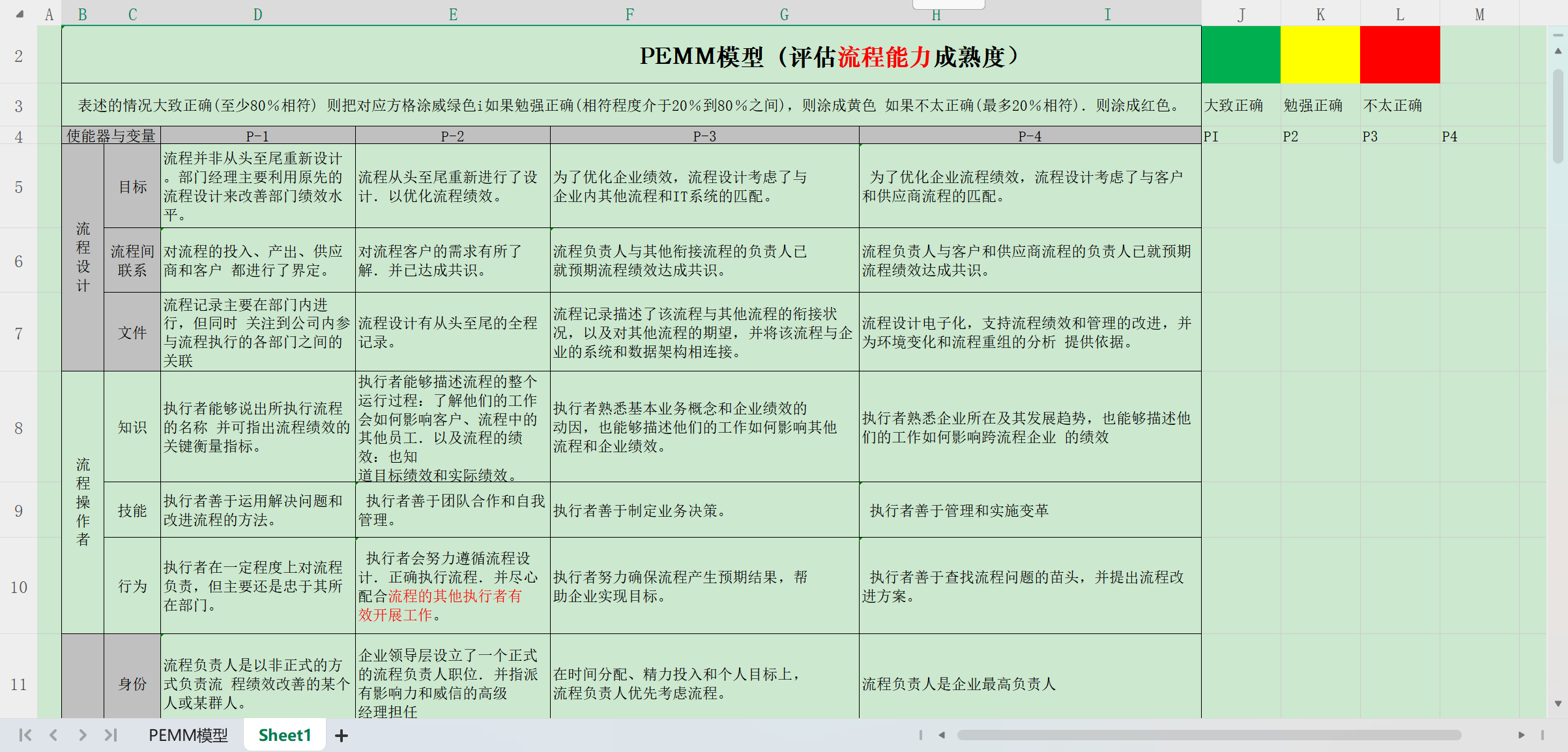Click the vertical scrollbar up arrow
The height and width of the screenshot is (752, 1568).
tap(1558, 50)
